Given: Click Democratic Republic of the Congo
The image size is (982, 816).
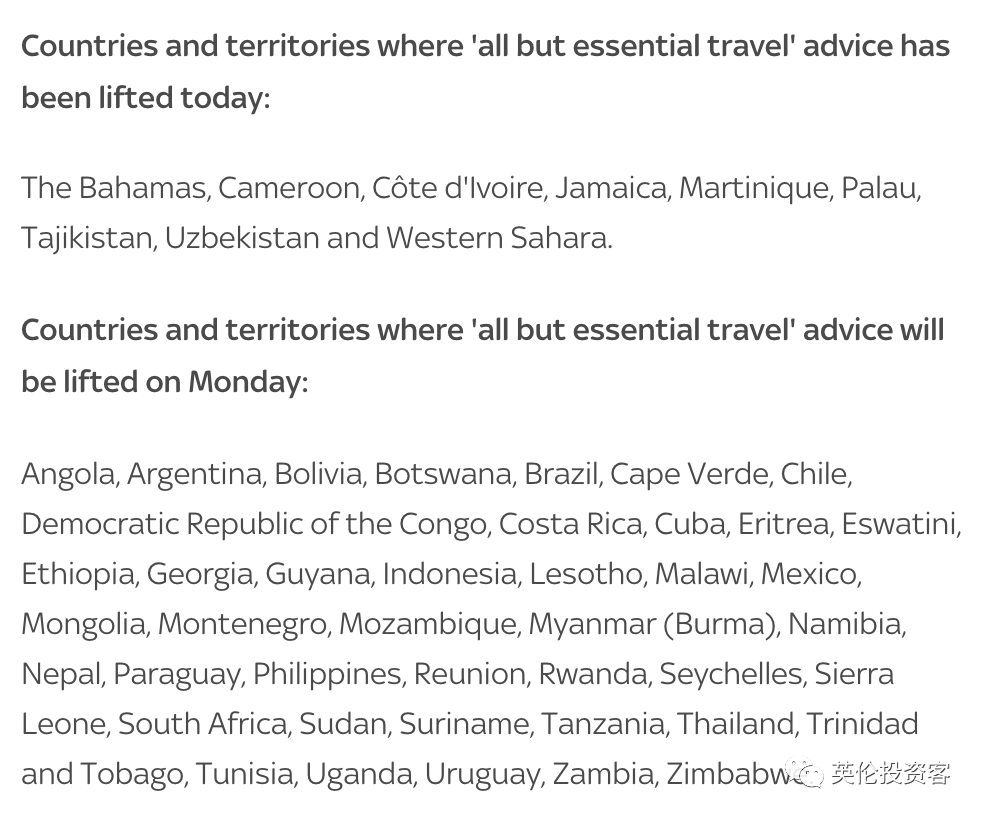Looking at the screenshot, I should [x=254, y=524].
